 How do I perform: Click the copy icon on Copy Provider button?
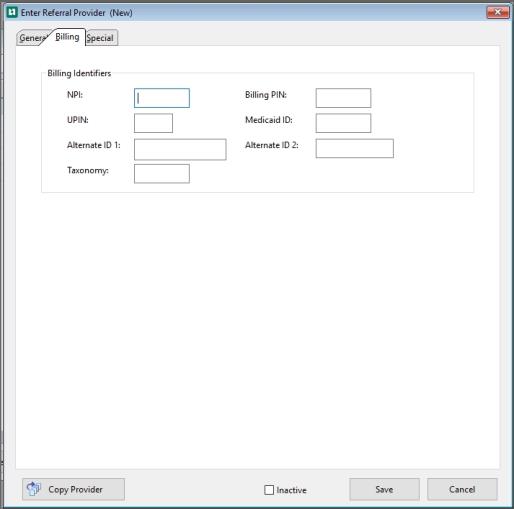[33, 489]
